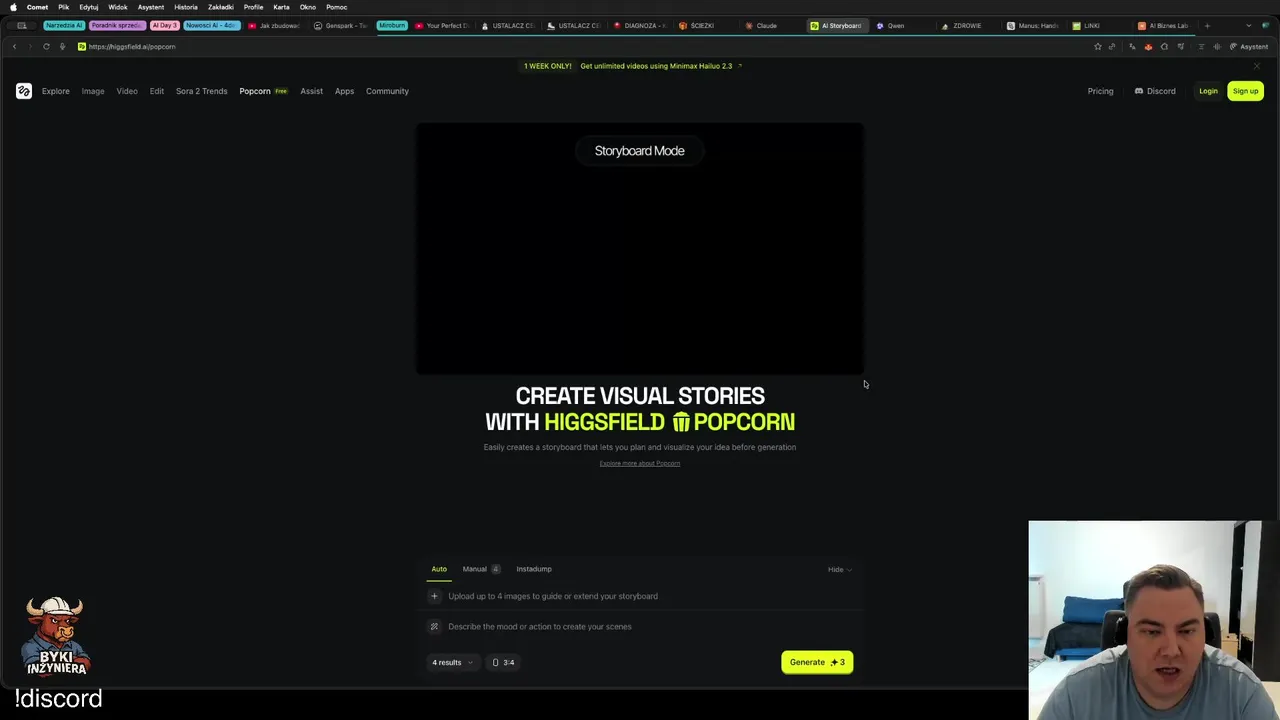Click the magic wand prompt icon
Image resolution: width=1280 pixels, height=720 pixels.
(x=434, y=626)
